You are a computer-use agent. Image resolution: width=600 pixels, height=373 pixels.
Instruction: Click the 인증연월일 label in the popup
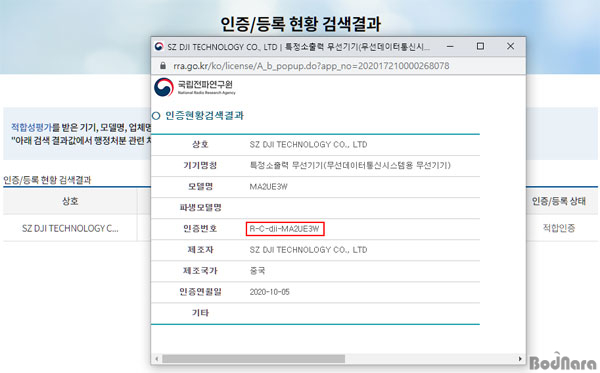coord(200,292)
